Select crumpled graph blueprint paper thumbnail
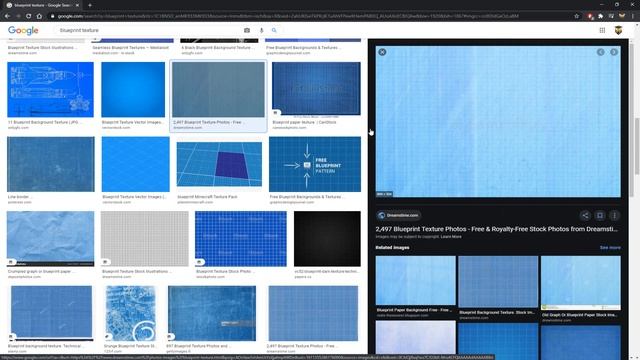Screen dimensions: 640x360 [x=50, y=239]
